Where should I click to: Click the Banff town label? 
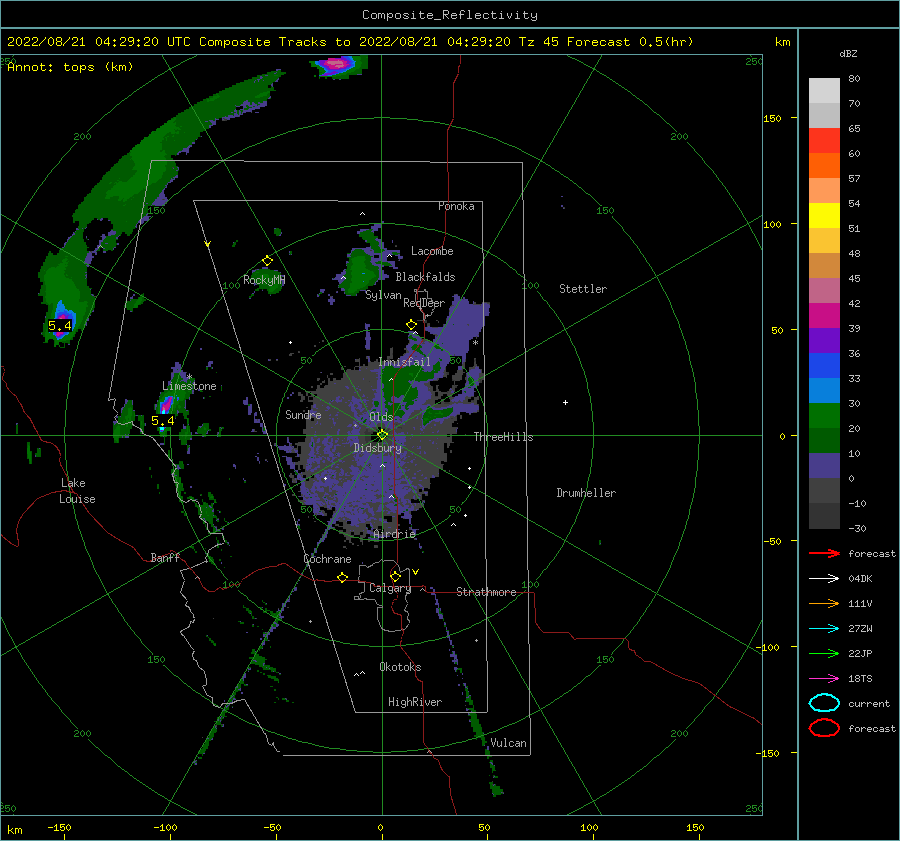pos(165,557)
